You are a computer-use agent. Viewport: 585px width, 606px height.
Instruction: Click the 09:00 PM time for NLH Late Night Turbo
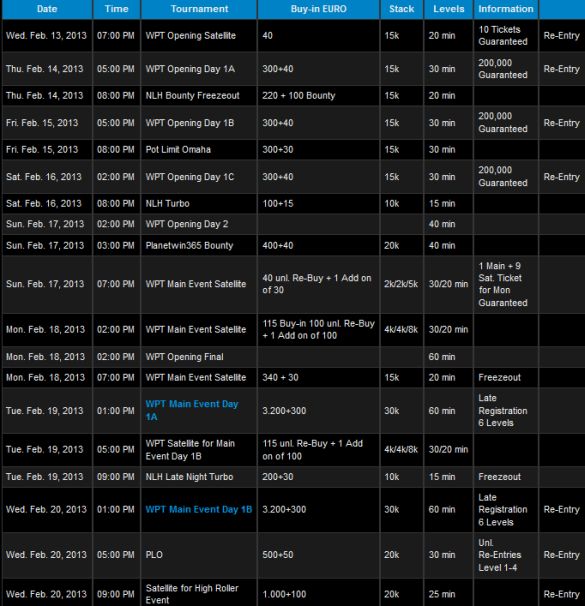(x=116, y=477)
